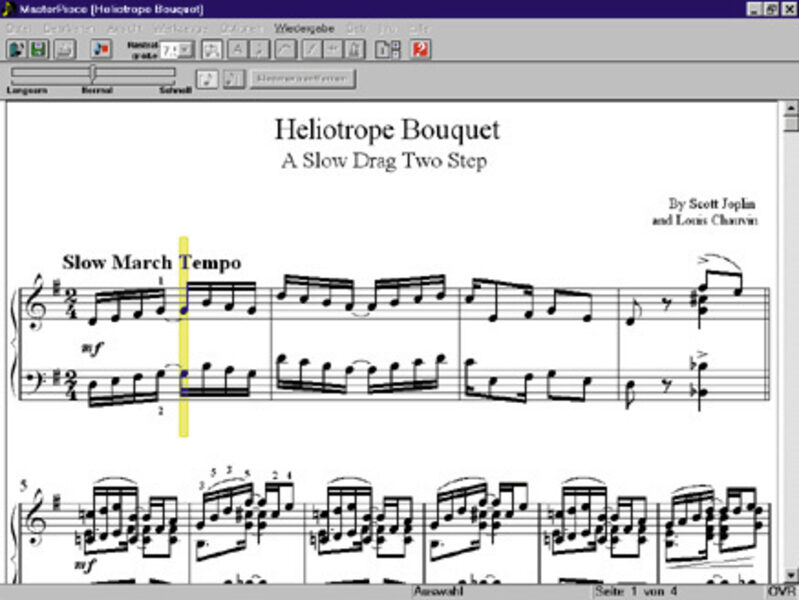Open the second menu in the menu bar

69,29
